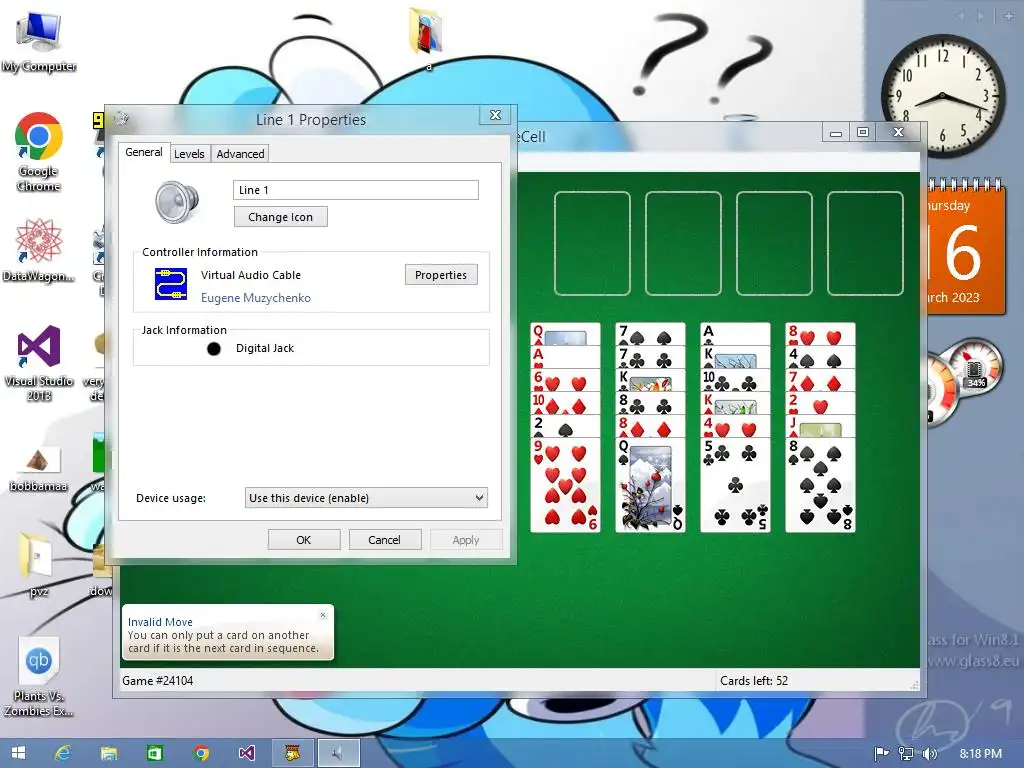The height and width of the screenshot is (768, 1024).
Task: Open the folder named a on desktop
Action: point(427,38)
